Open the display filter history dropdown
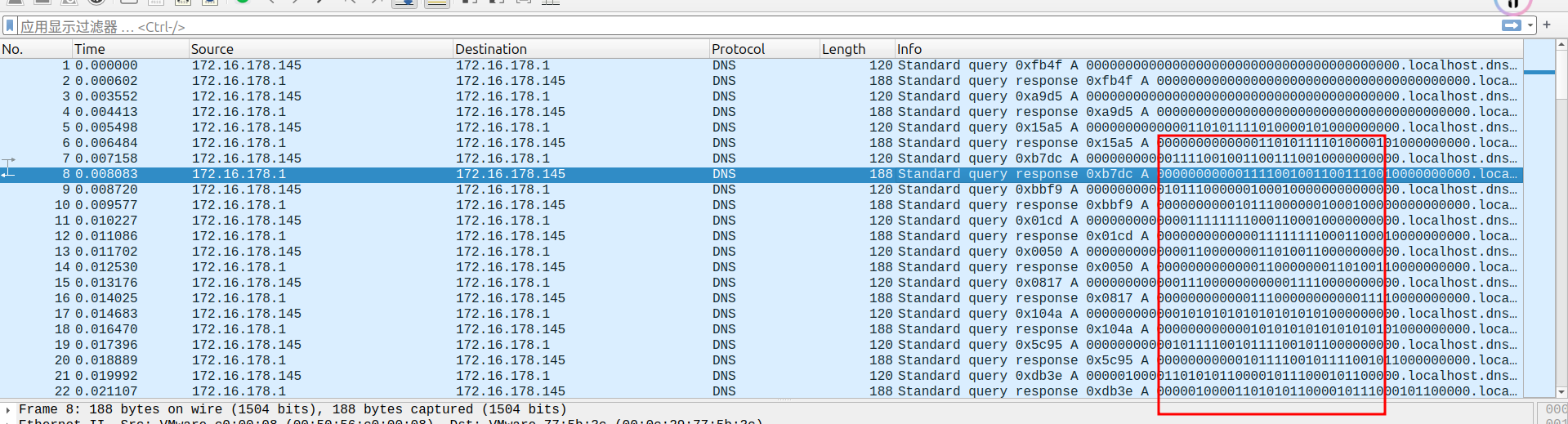Viewport: 1568px width, 424px height. [1530, 26]
